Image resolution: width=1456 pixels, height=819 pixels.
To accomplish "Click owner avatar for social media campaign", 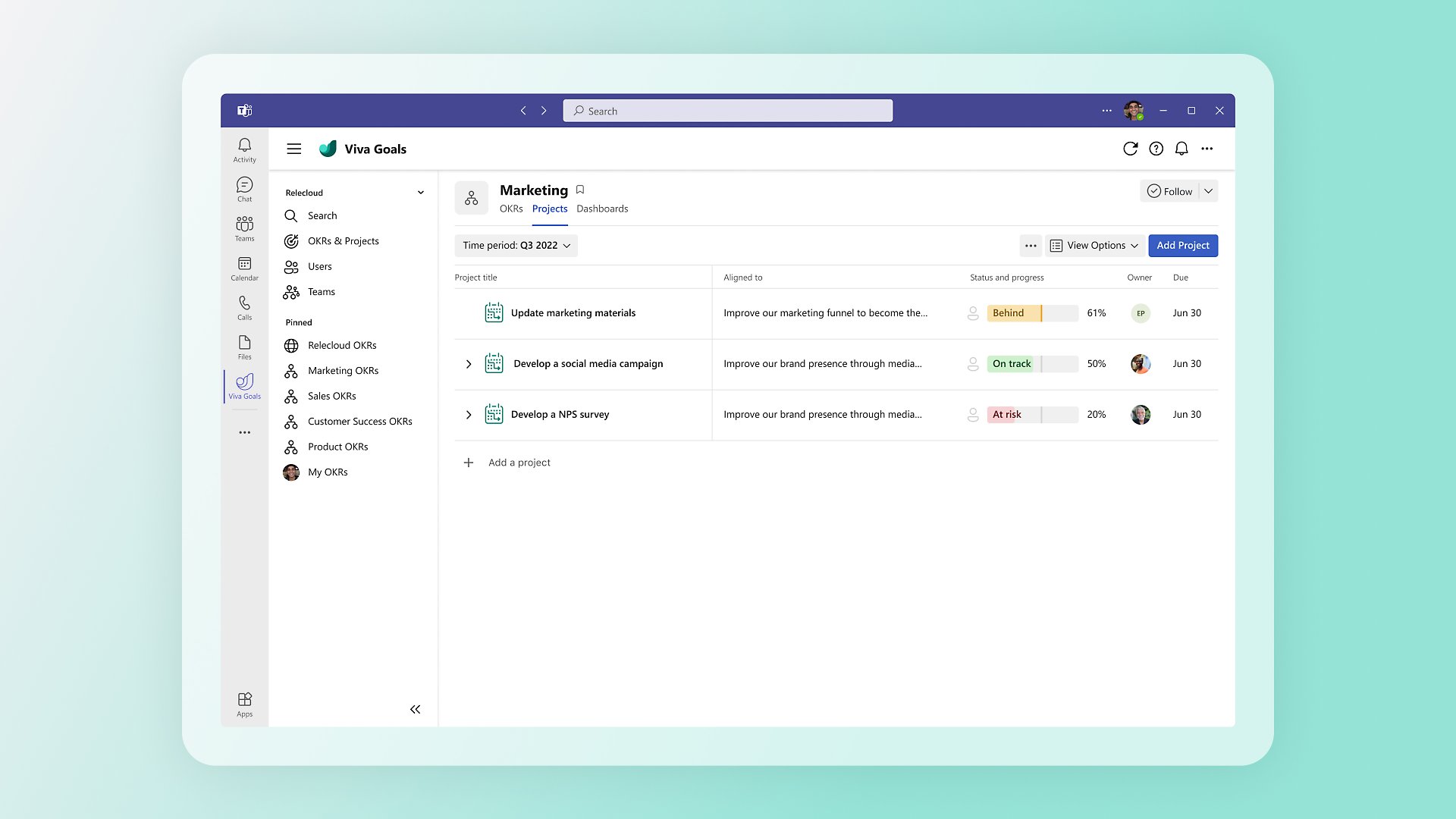I will click(x=1141, y=364).
